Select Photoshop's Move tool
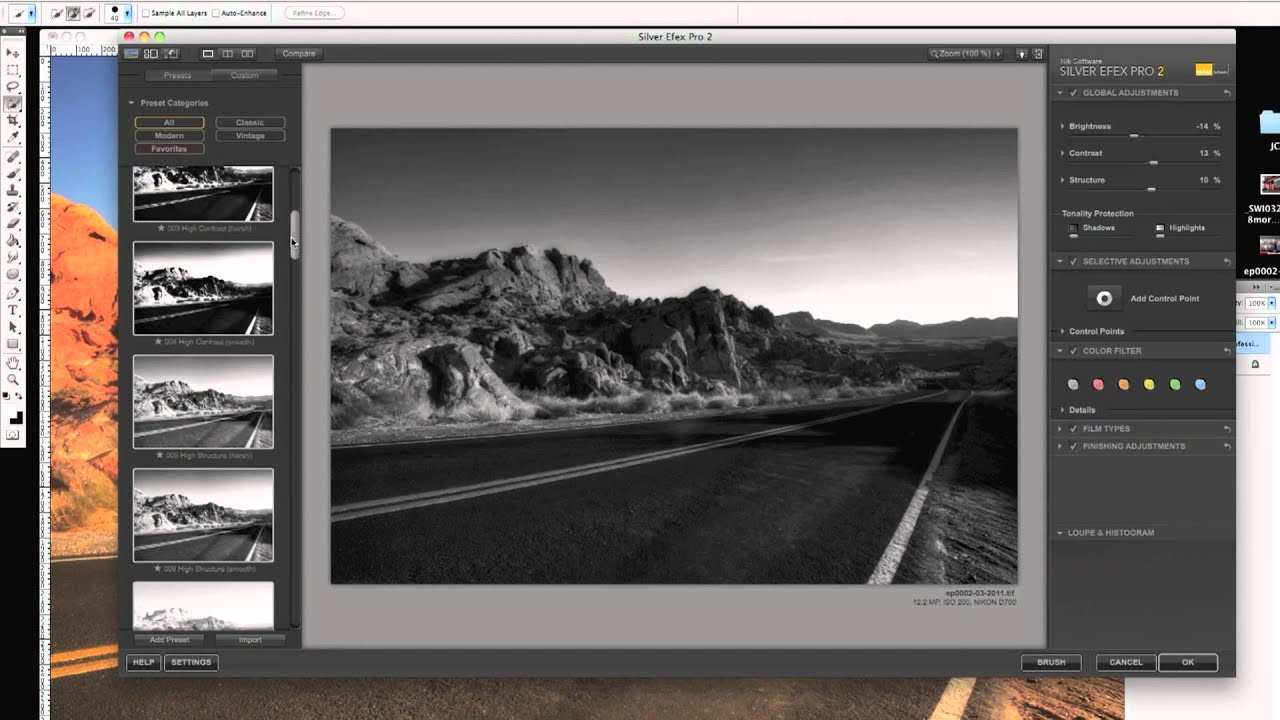Image resolution: width=1280 pixels, height=720 pixels. click(13, 53)
